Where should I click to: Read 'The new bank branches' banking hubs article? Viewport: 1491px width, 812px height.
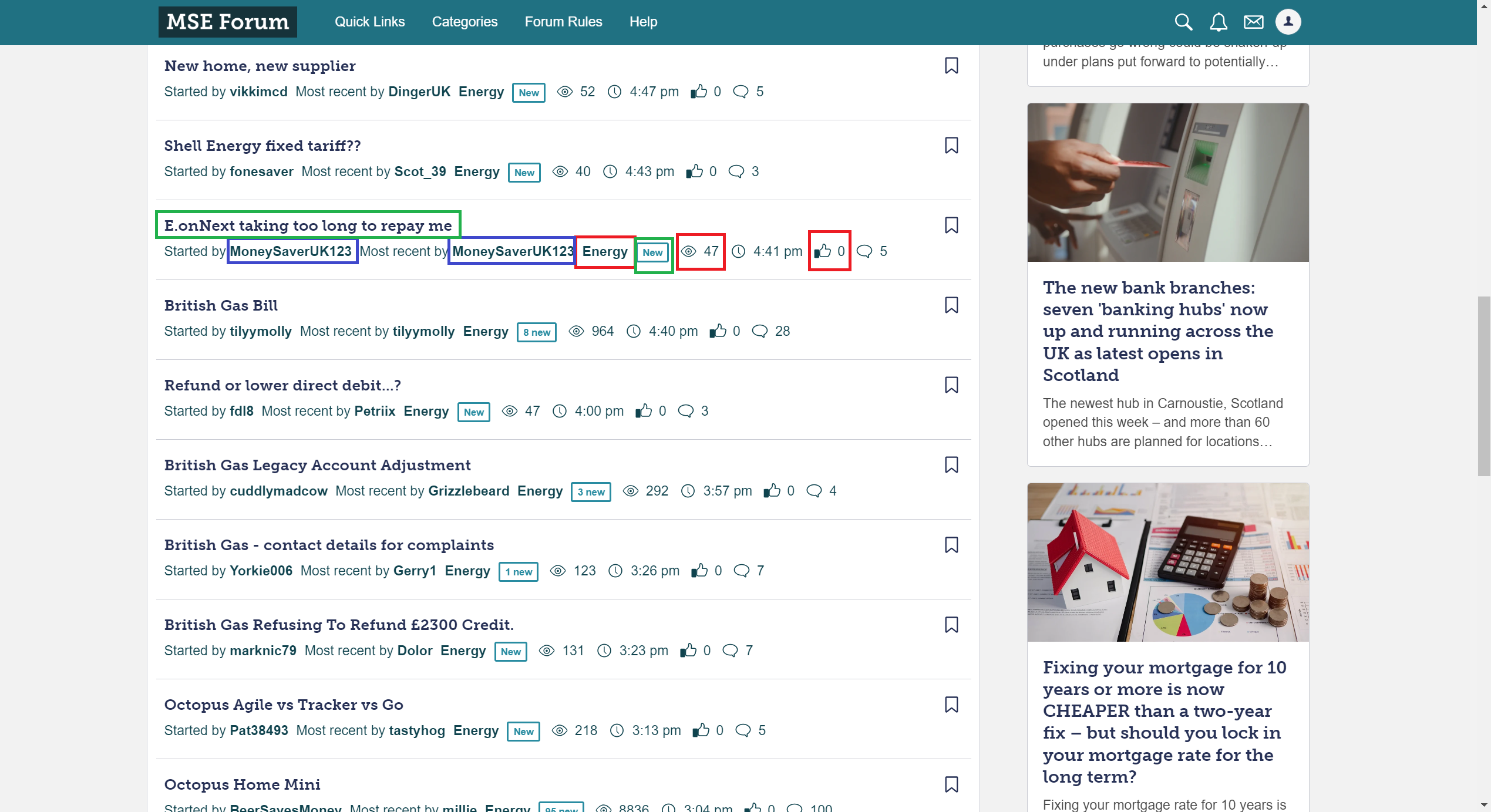click(x=1158, y=331)
